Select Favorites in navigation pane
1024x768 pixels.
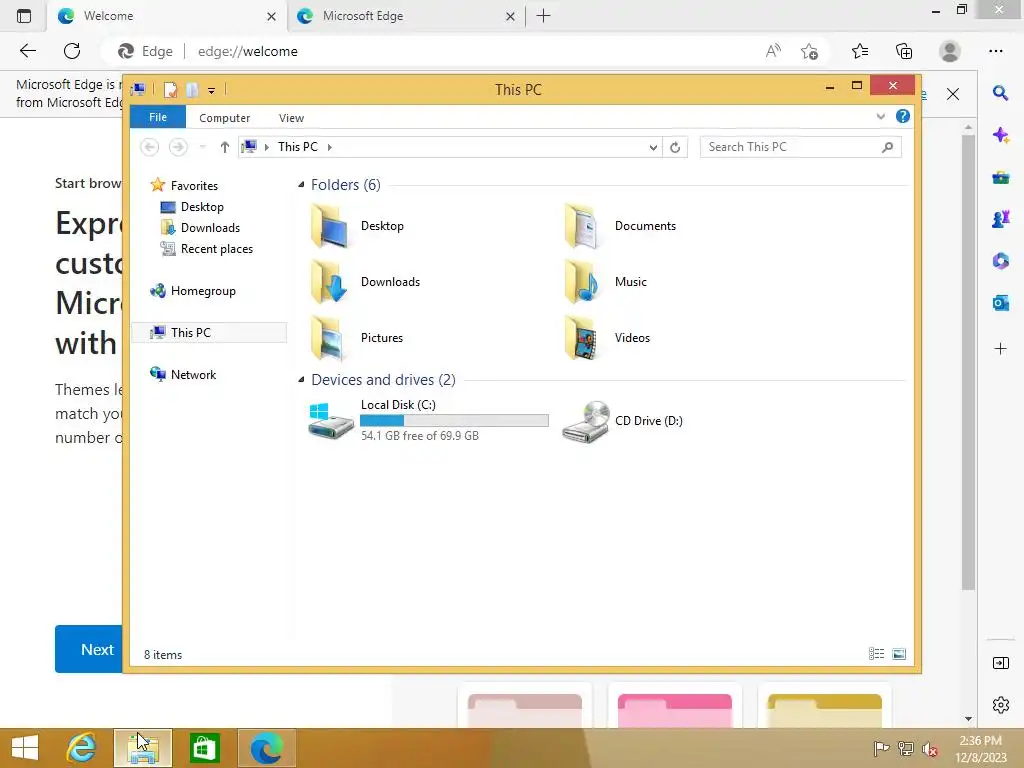184,185
